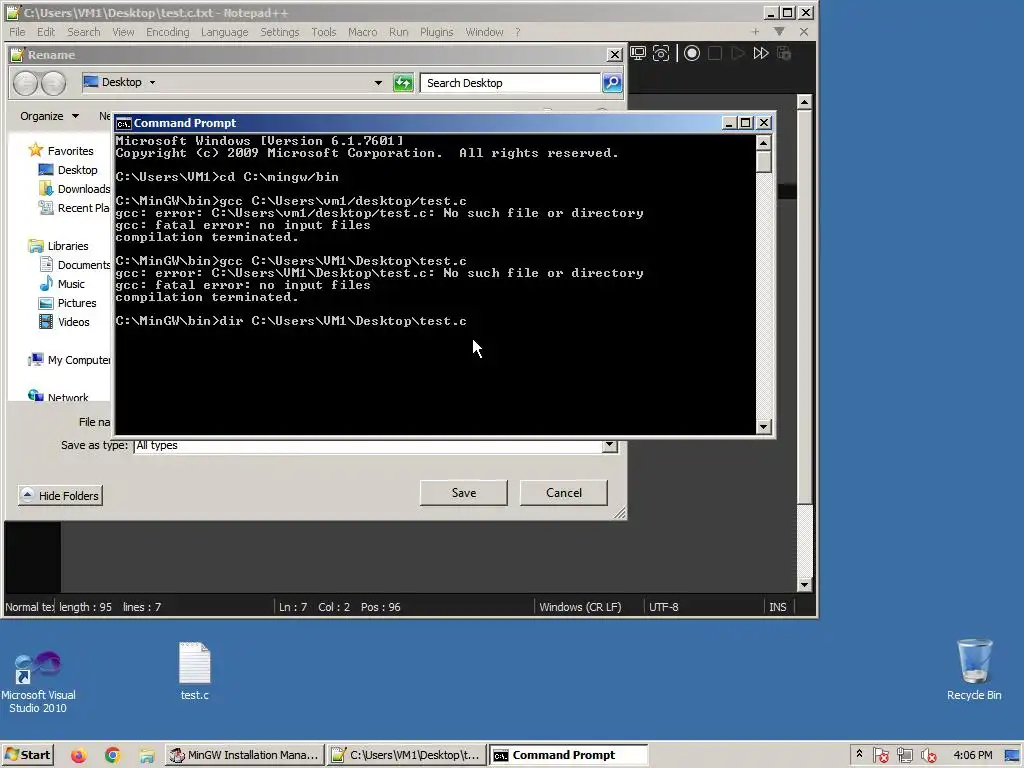Screen dimensions: 1024x768
Task: Click the monitor icon in Notepad++ toolbar
Action: click(638, 54)
